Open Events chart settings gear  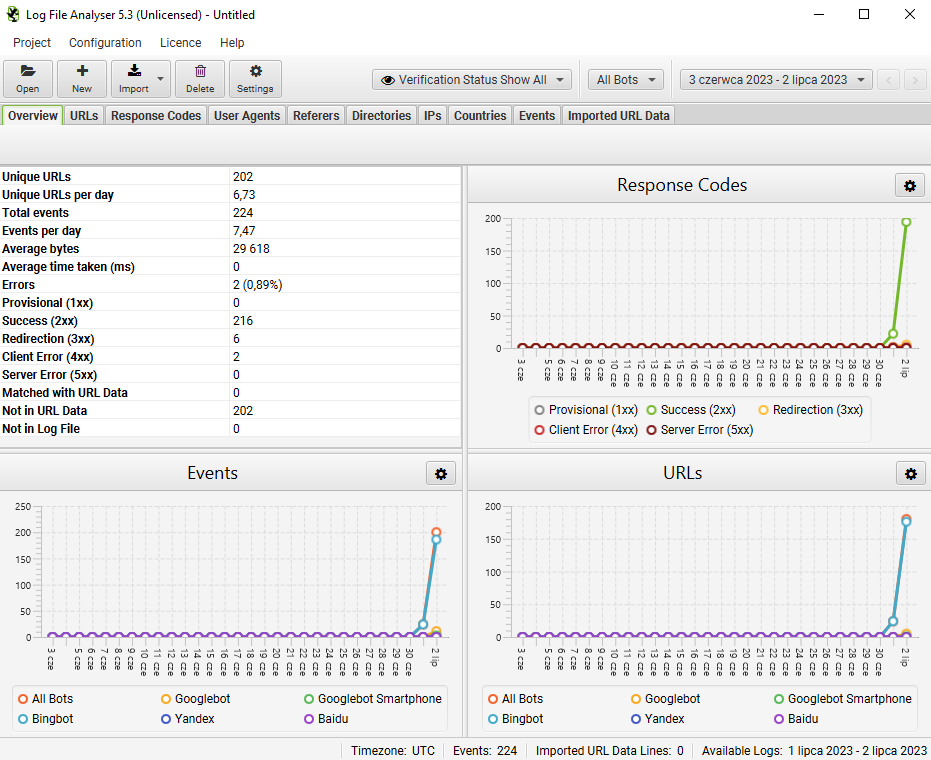tap(441, 474)
